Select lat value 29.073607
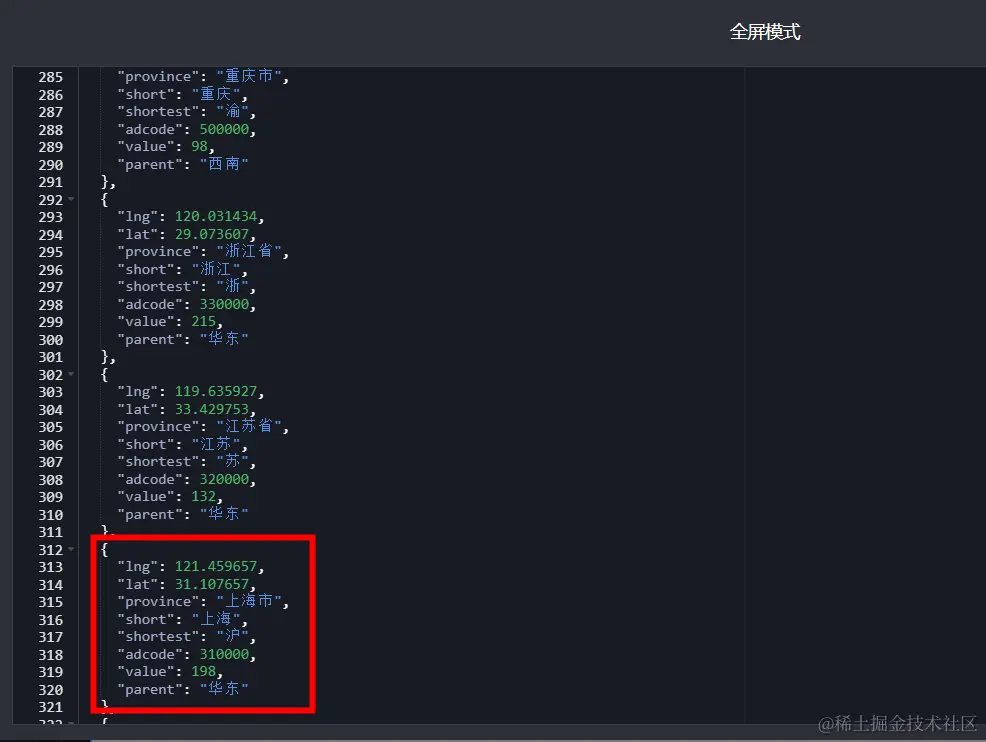Screen dimensions: 986x742 [212, 234]
